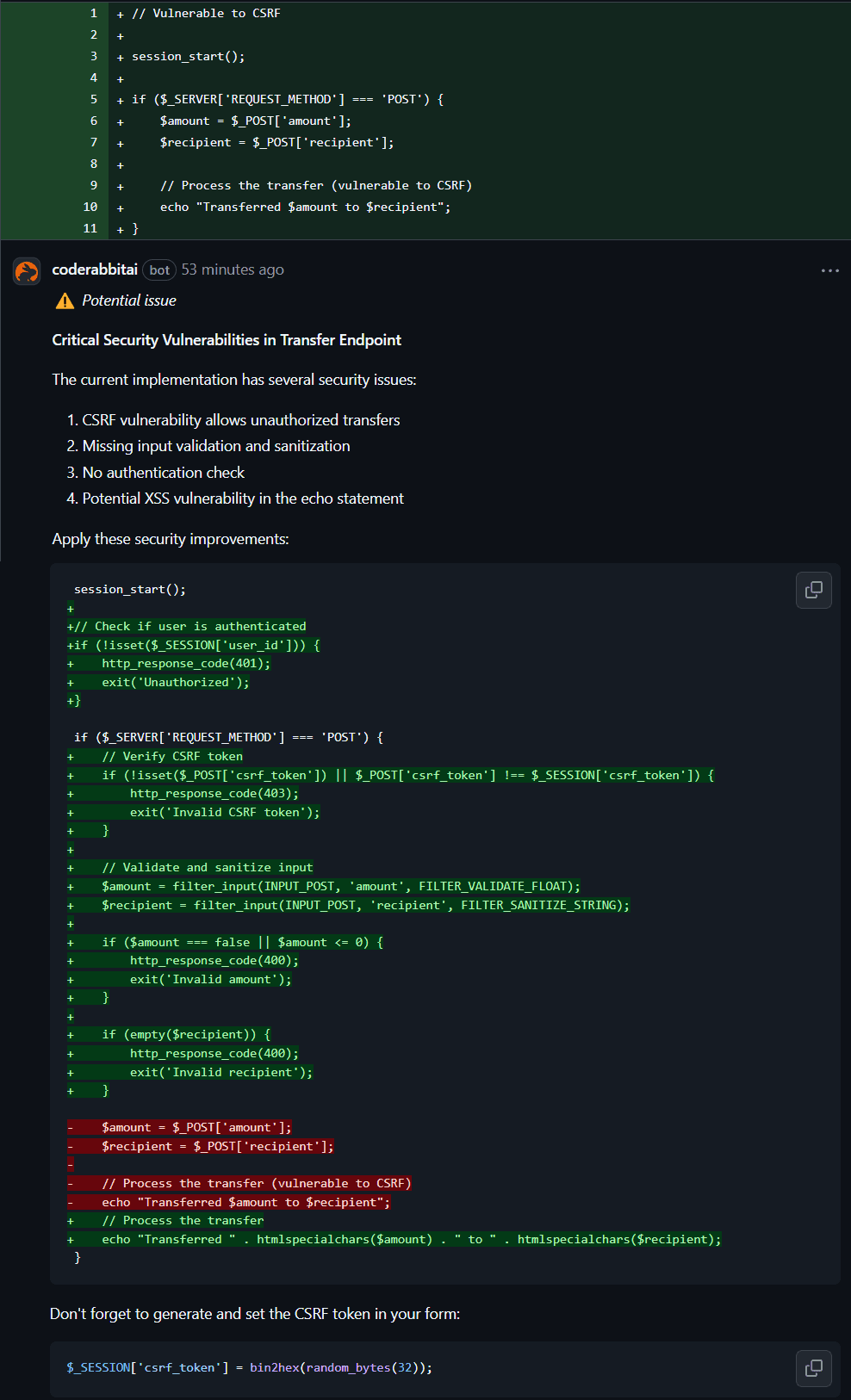Click the 'bot' badge beside coderabbitai
Image resolution: width=851 pixels, height=1400 pixels.
coord(159,270)
